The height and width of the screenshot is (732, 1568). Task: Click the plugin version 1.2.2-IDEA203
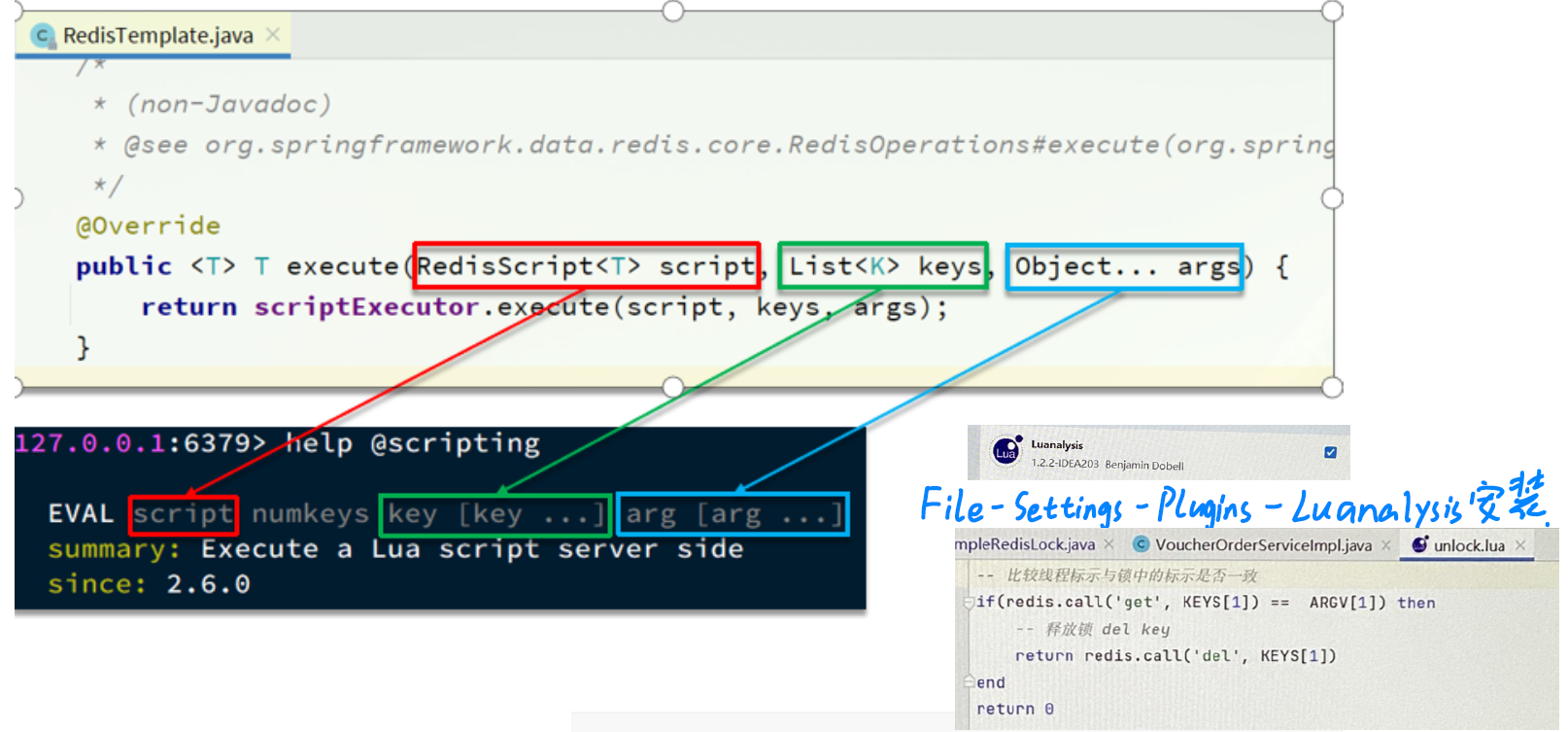point(1065,465)
